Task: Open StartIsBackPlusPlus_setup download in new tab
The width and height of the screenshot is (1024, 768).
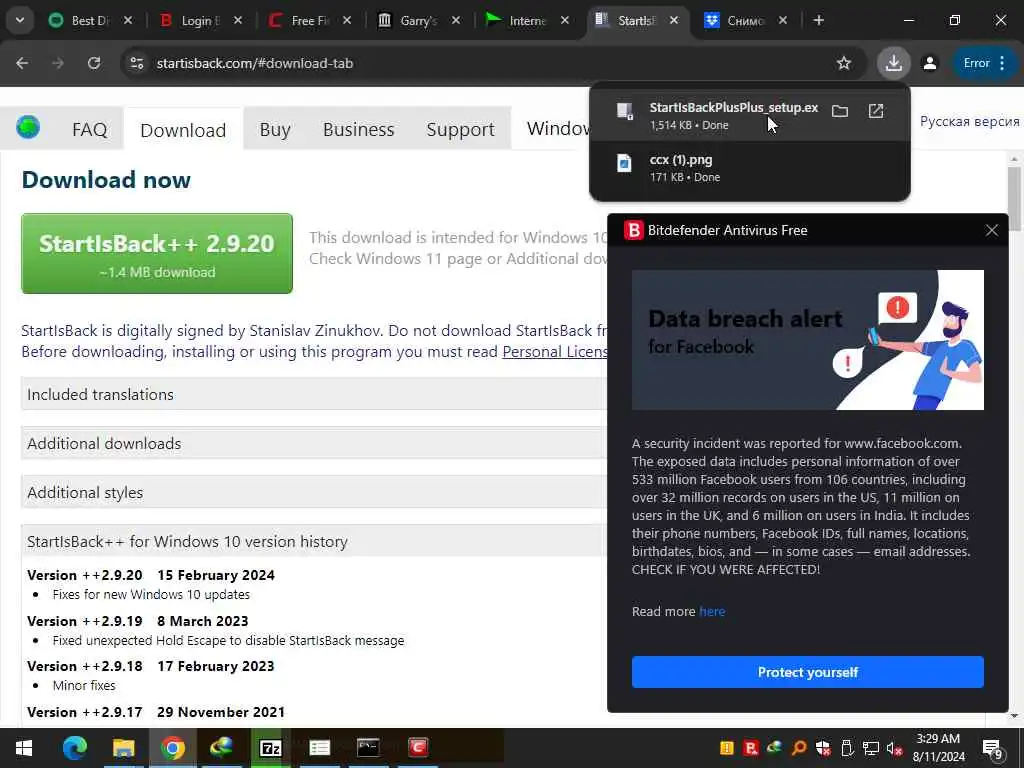Action: [876, 111]
